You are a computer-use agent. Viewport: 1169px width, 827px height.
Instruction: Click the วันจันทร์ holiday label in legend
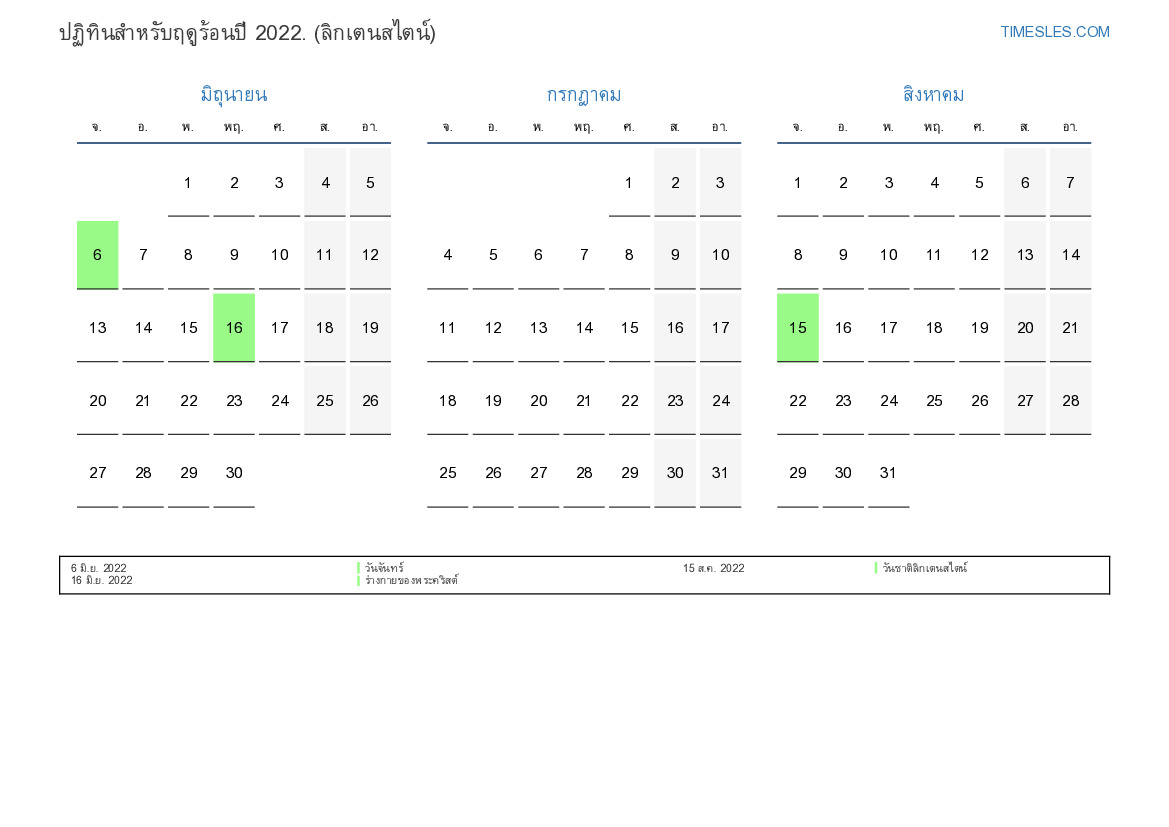click(x=384, y=568)
